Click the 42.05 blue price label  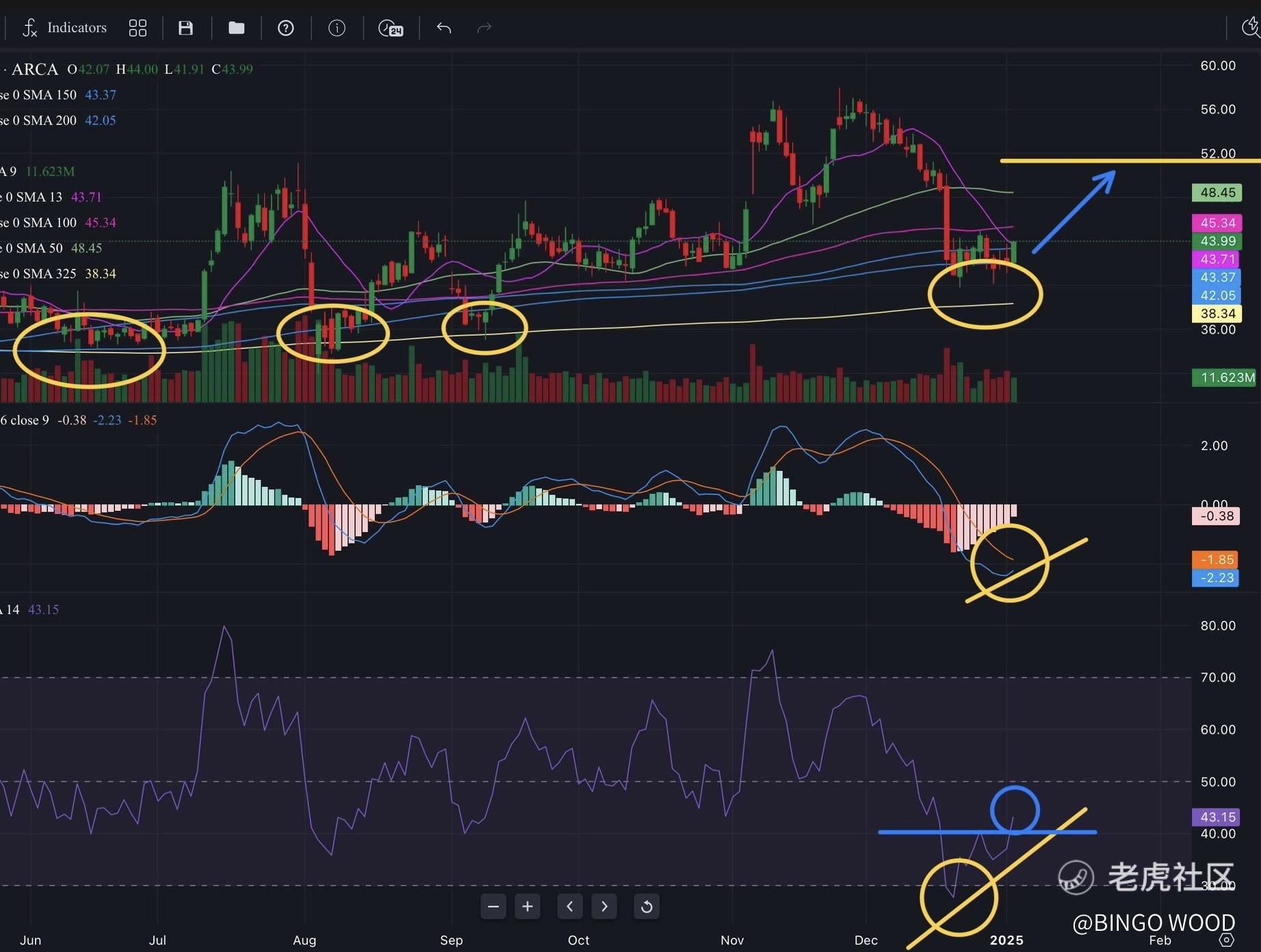[x=1217, y=295]
